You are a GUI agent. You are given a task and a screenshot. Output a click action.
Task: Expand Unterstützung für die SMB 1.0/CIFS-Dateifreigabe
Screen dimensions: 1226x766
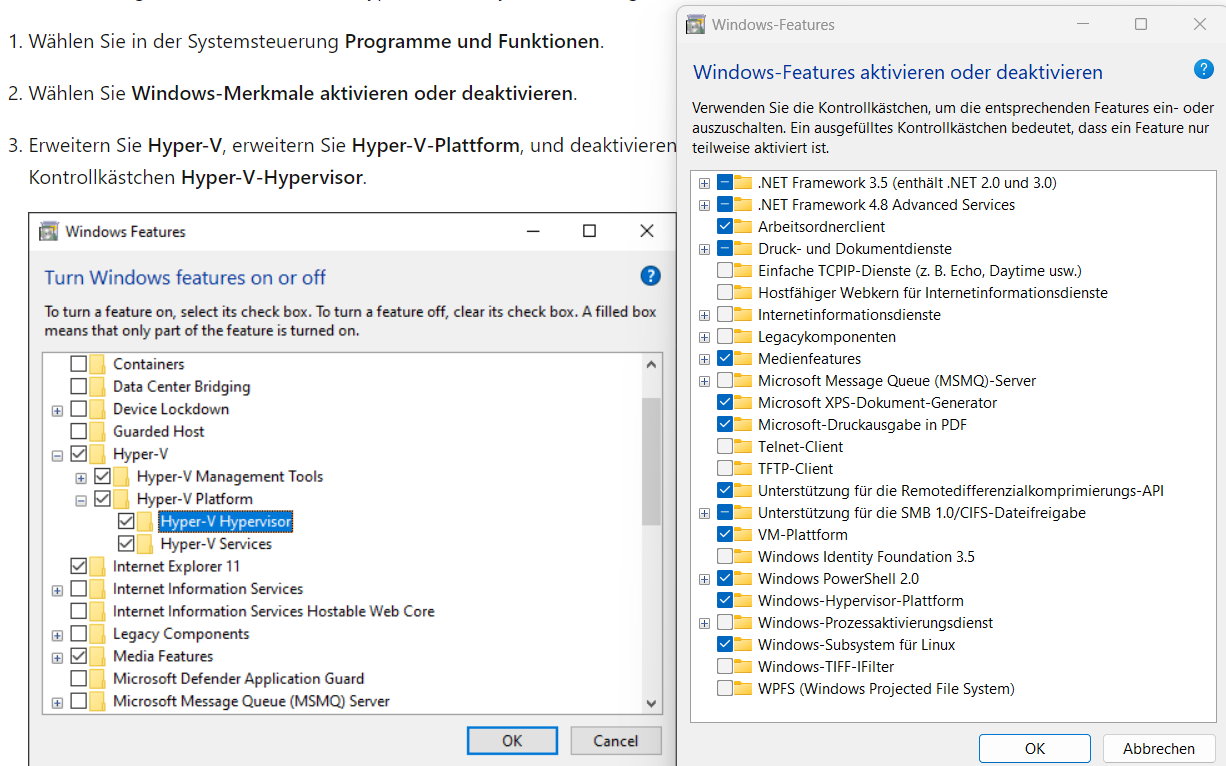(x=705, y=513)
